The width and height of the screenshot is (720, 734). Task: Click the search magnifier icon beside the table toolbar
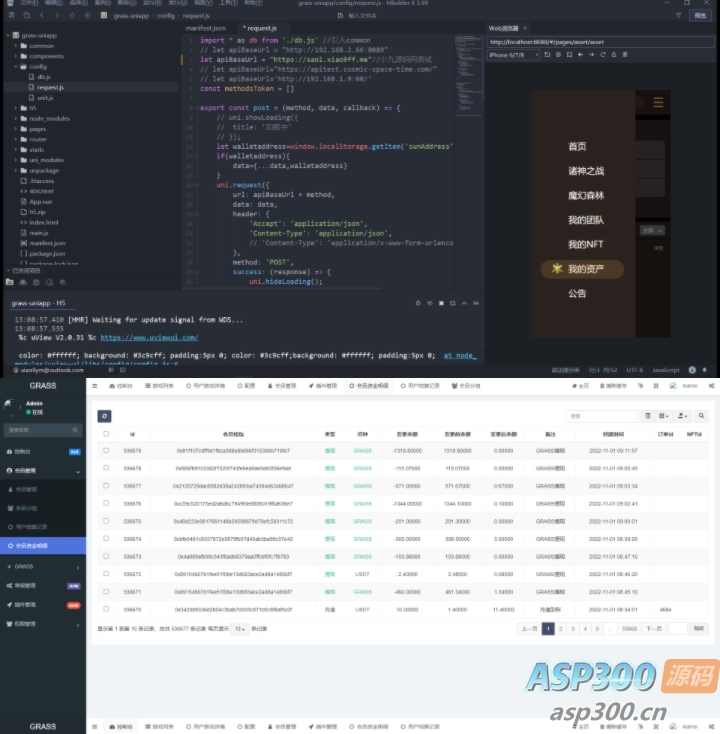tap(701, 416)
